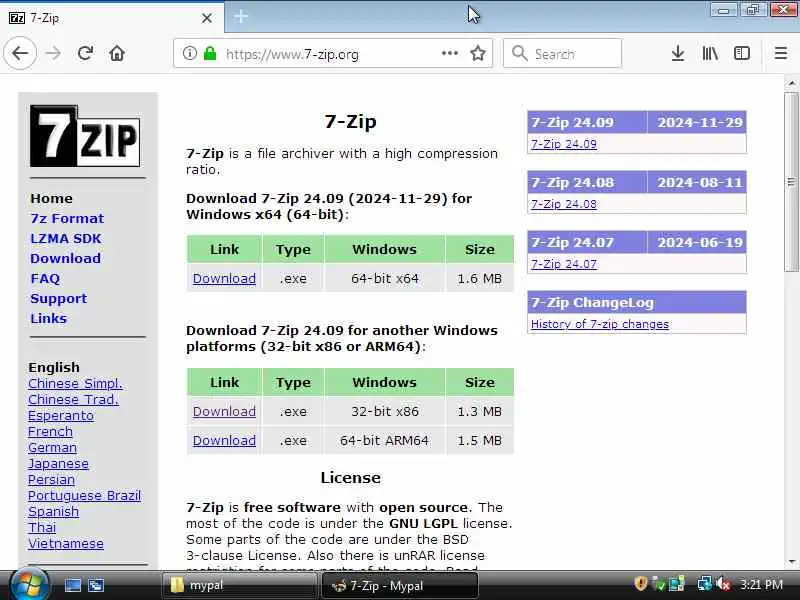
Task: Click the vertical scrollbar thumb
Action: click(791, 182)
